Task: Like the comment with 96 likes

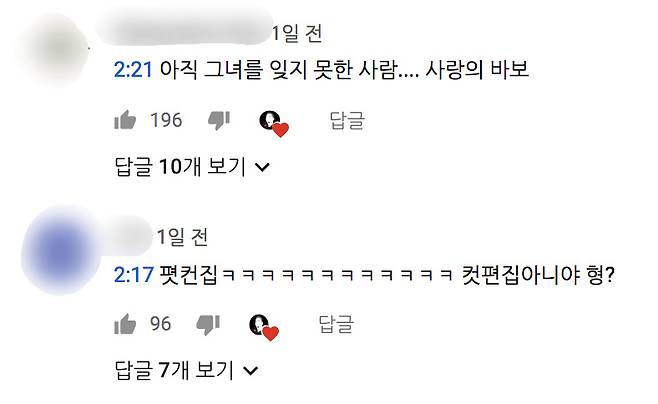Action: (125, 324)
